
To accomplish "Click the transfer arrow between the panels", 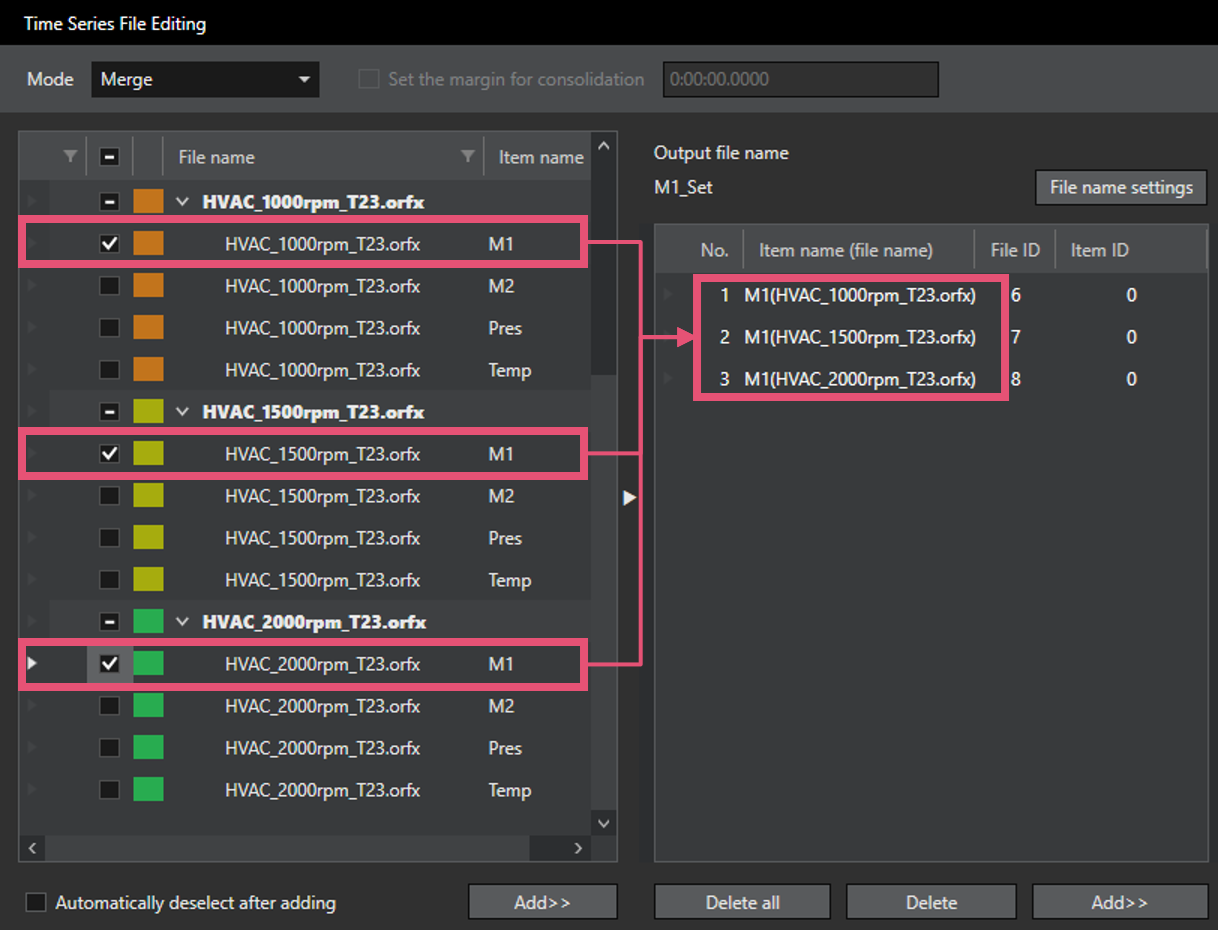I will (x=629, y=497).
